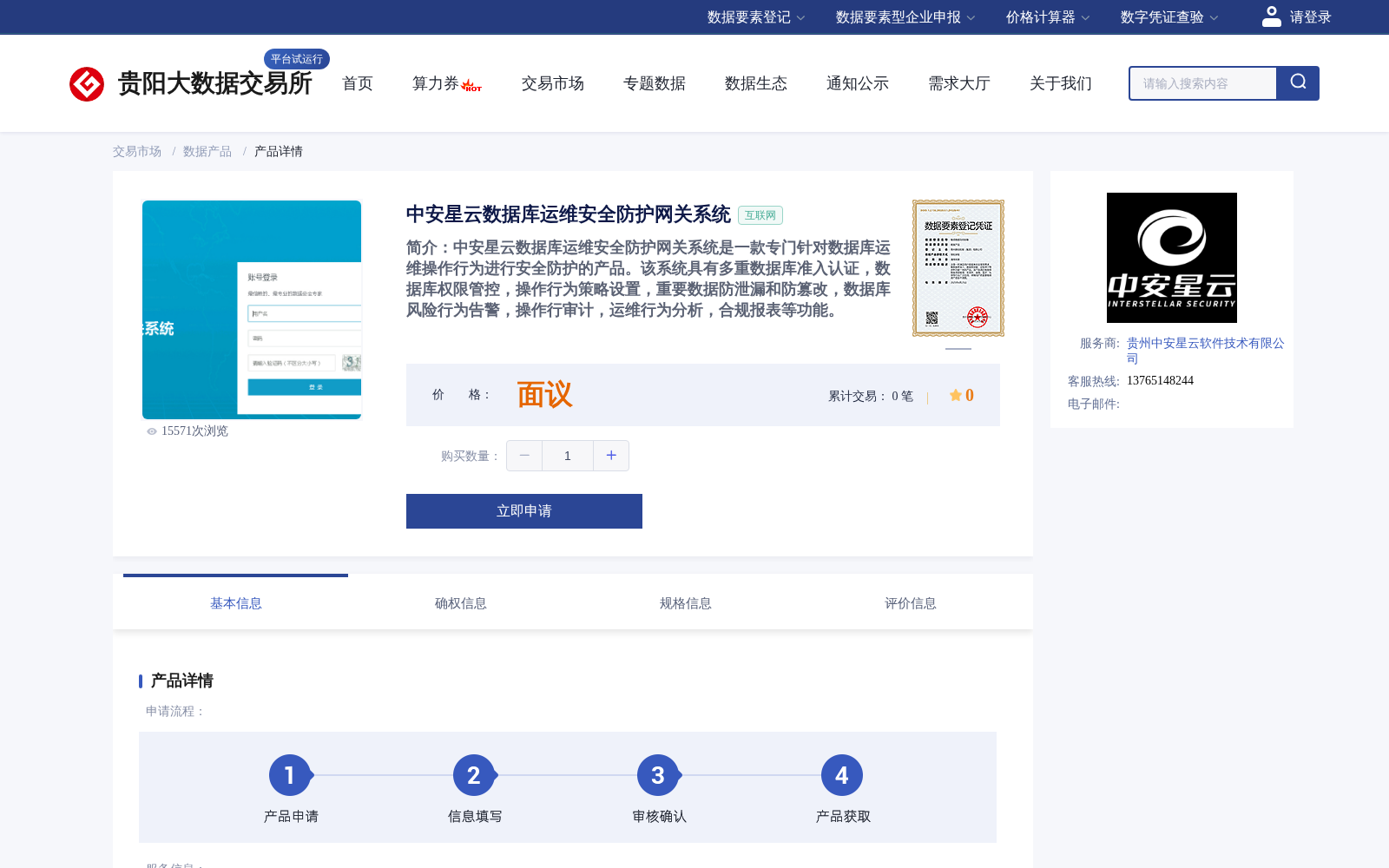Click the 请登录 link
Viewport: 1389px width, 868px height.
pos(1310,17)
